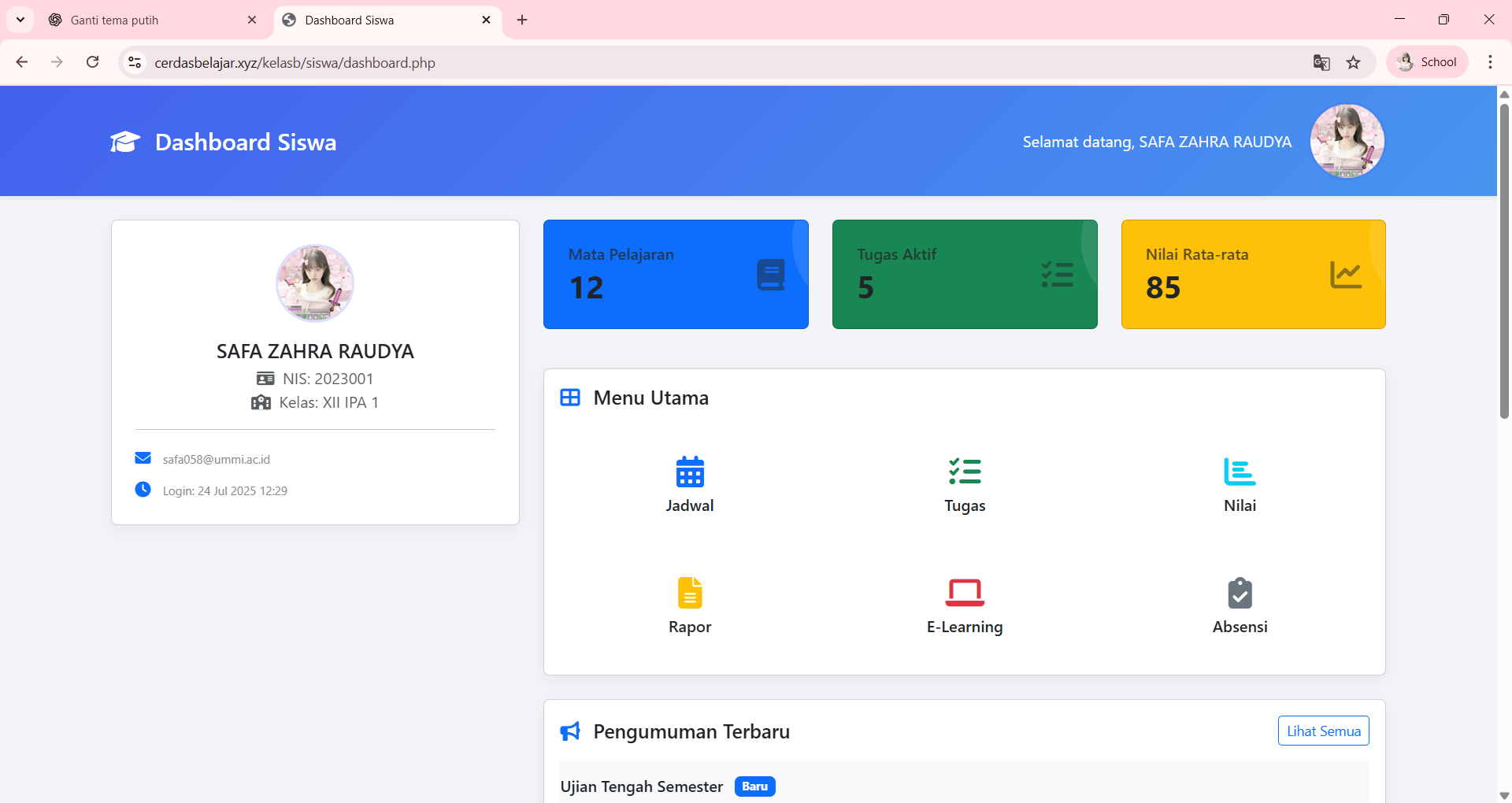This screenshot has height=803, width=1512.
Task: Bookmark this page with star icon
Action: point(1353,63)
